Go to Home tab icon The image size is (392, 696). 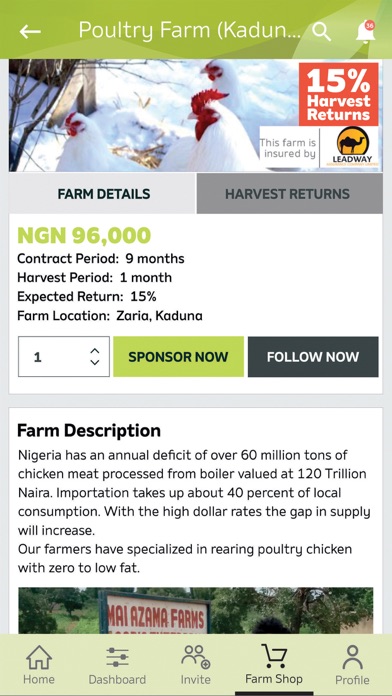39,657
